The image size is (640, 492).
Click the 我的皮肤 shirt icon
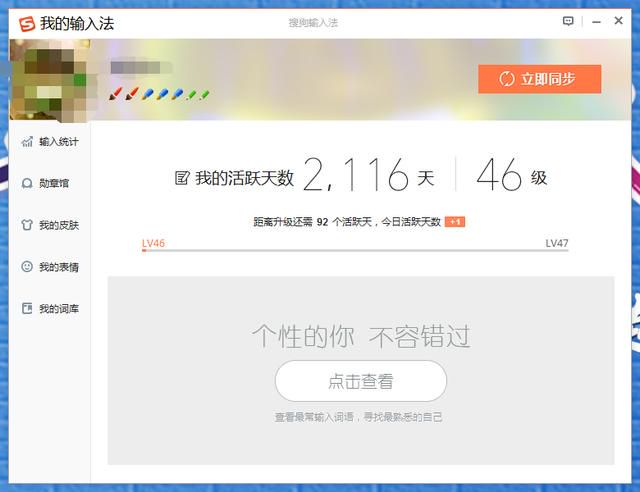click(27, 225)
